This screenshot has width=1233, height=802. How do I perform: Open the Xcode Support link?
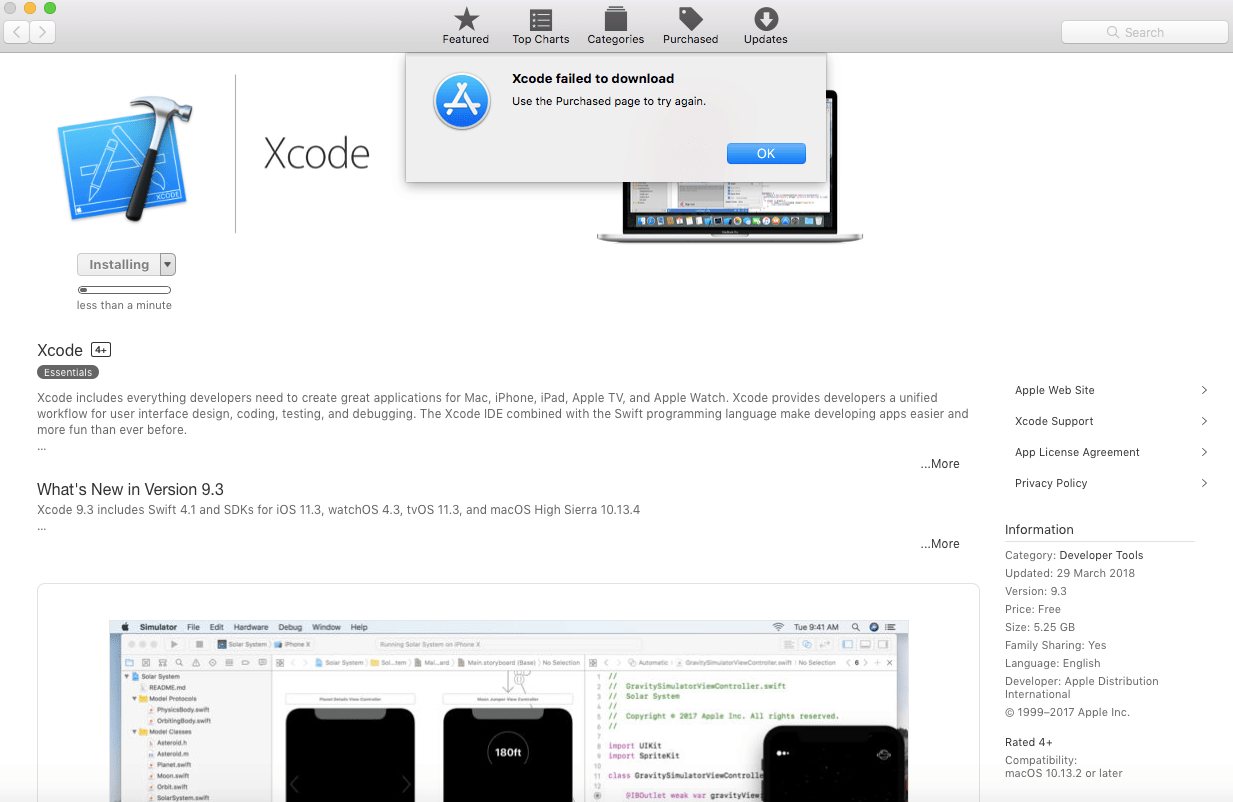[1054, 421]
